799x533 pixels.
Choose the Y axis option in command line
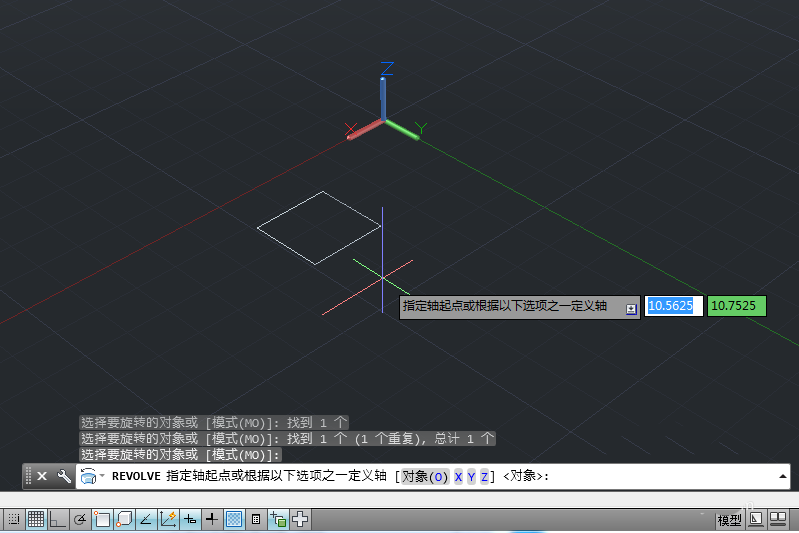[471, 476]
